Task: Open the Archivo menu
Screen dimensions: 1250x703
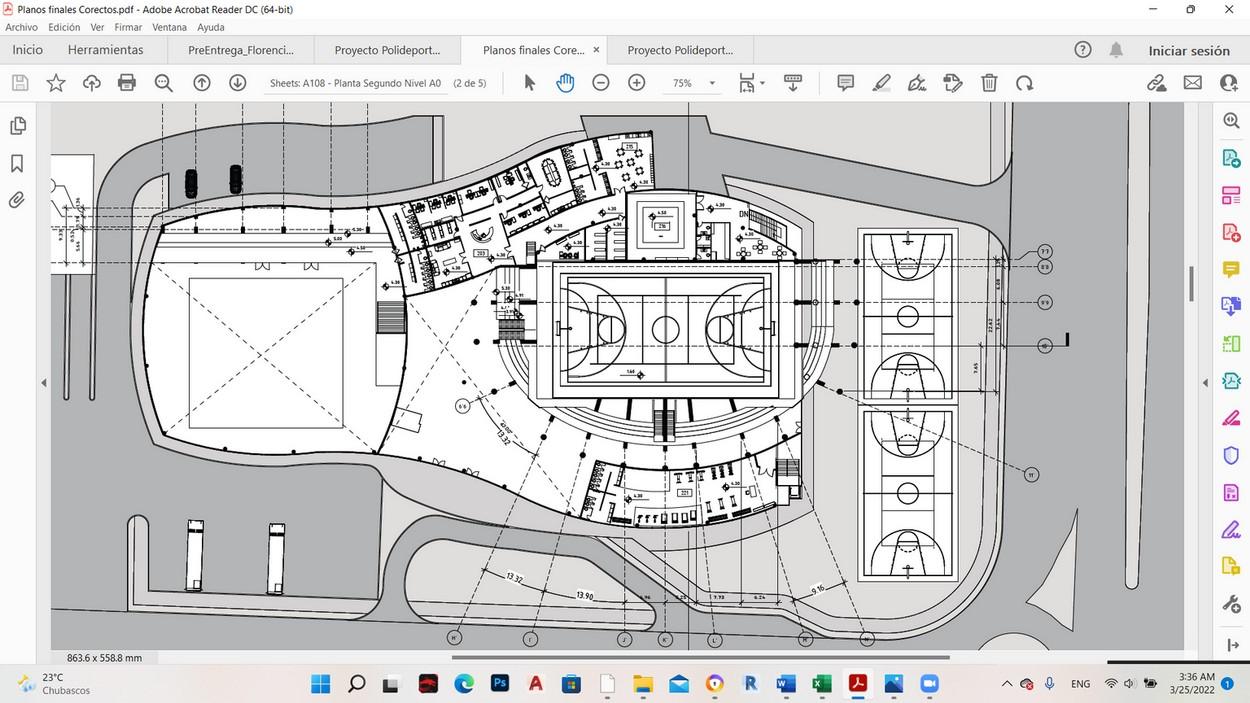Action: click(21, 27)
